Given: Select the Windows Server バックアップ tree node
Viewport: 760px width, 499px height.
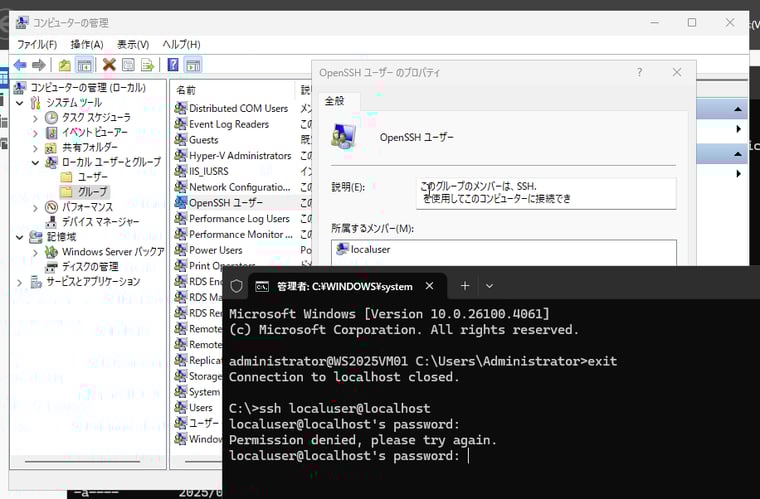Looking at the screenshot, I should tap(113, 252).
